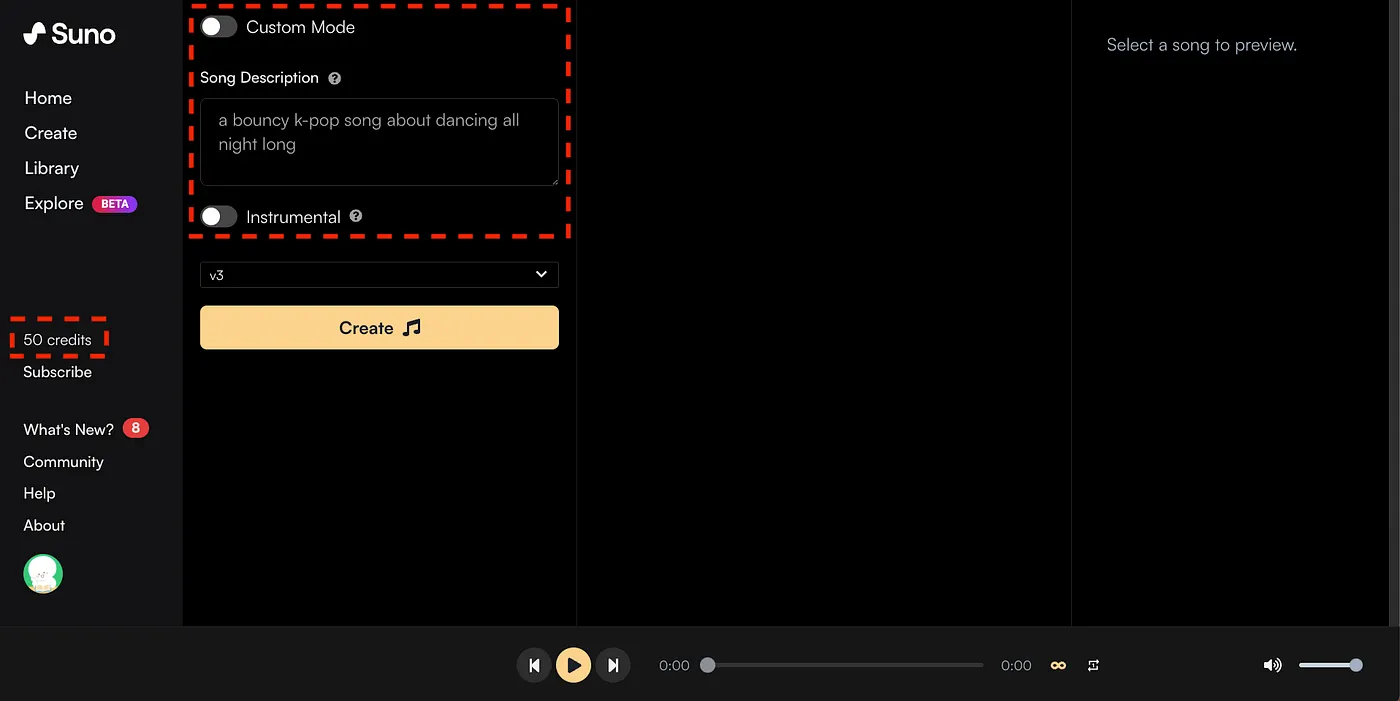Turn on the Instrumental switch
The width and height of the screenshot is (1400, 701).
[219, 216]
